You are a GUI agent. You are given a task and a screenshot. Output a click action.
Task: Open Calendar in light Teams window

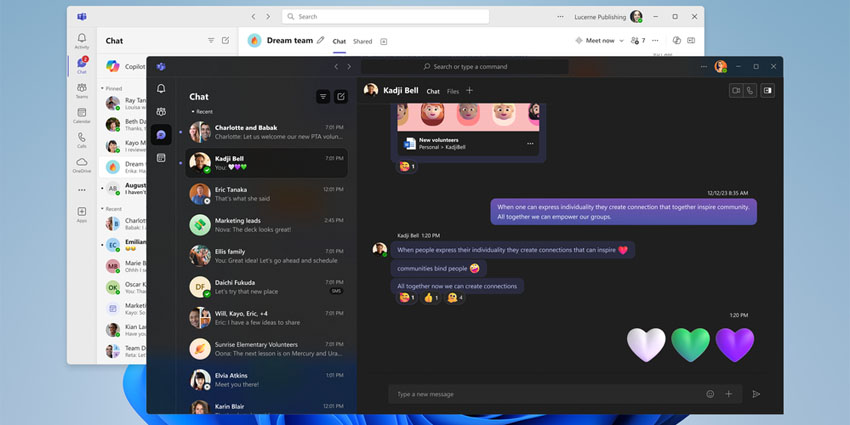coord(82,115)
